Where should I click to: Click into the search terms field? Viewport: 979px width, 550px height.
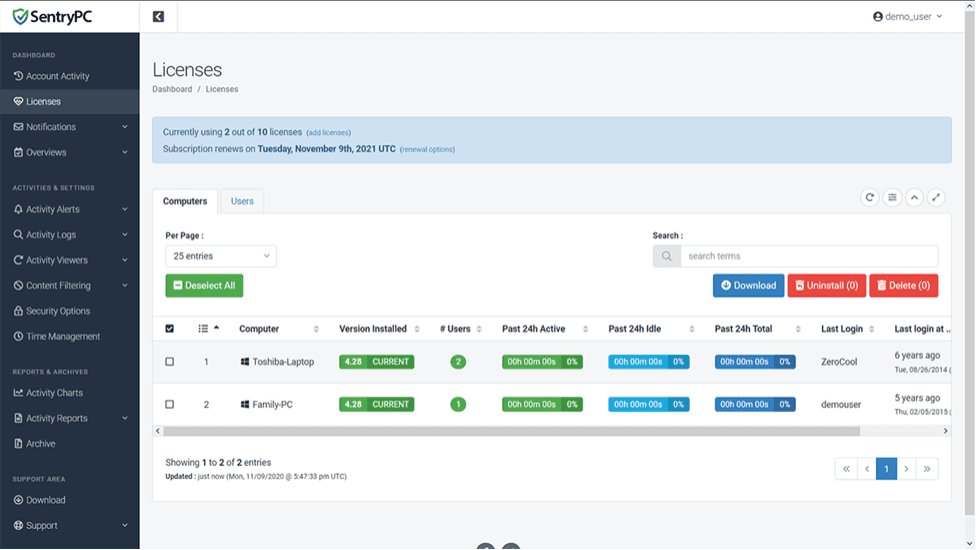click(x=808, y=256)
